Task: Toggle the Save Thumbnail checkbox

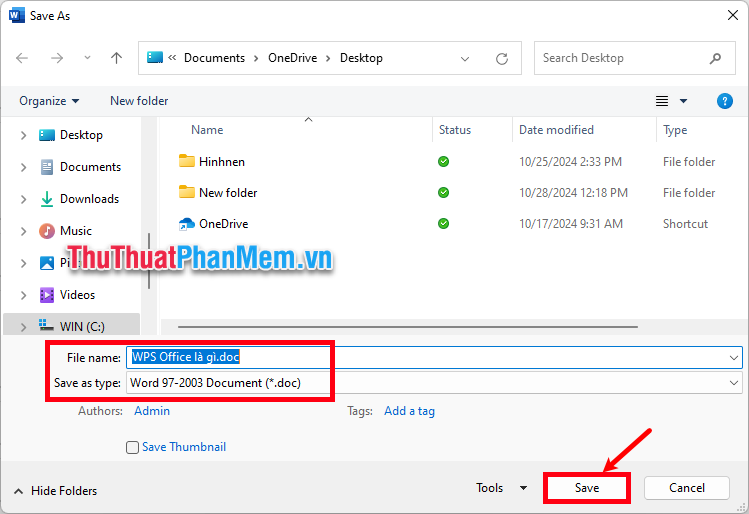Action: click(x=132, y=448)
